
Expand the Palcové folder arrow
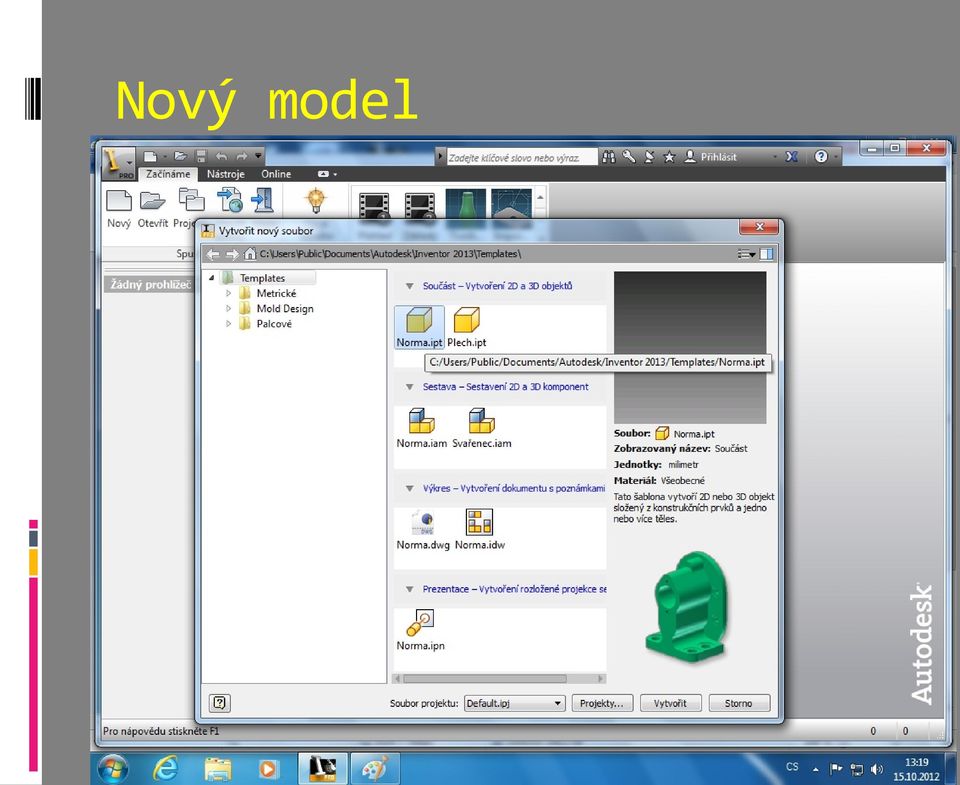click(x=228, y=324)
